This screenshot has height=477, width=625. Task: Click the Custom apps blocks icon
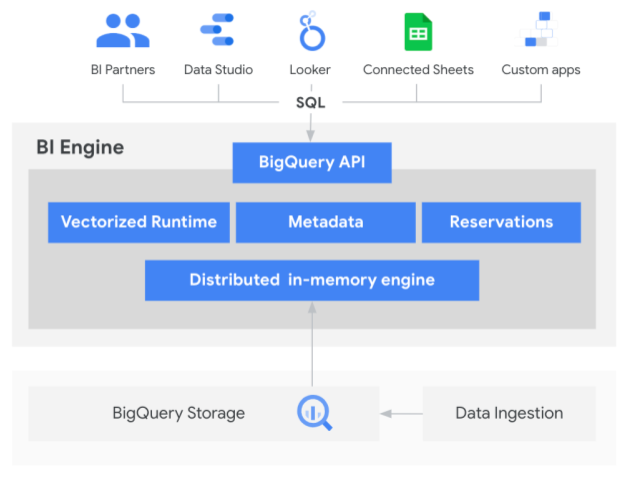(x=537, y=29)
